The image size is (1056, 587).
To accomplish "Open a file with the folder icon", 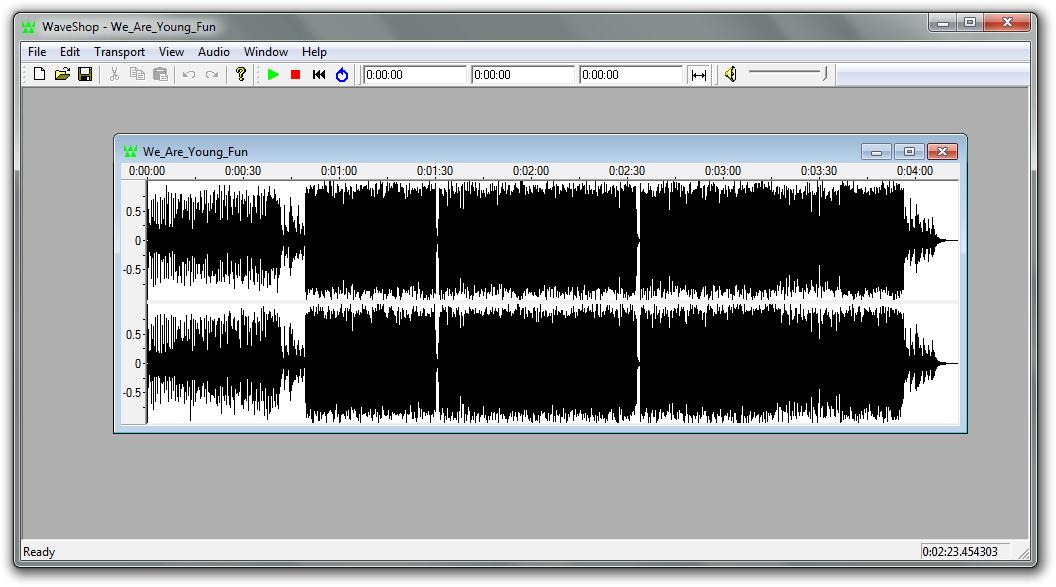I will (62, 74).
